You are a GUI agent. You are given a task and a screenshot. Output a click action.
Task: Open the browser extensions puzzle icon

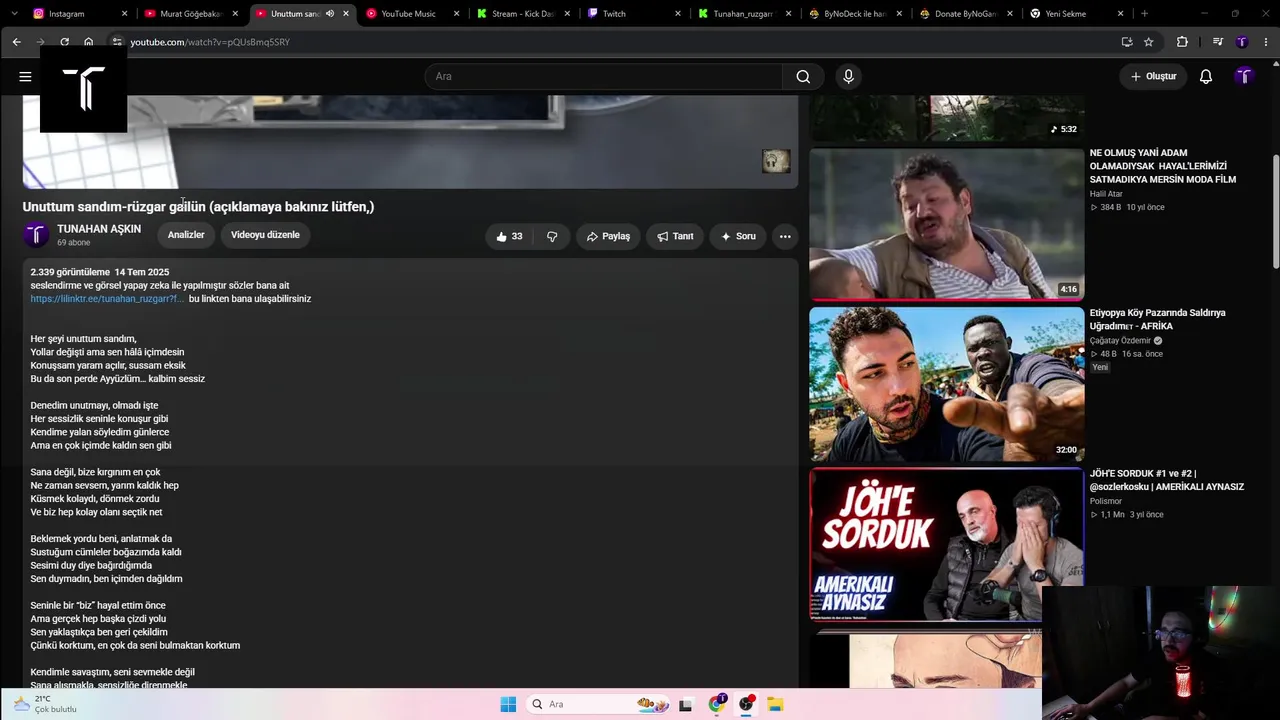tap(1182, 42)
